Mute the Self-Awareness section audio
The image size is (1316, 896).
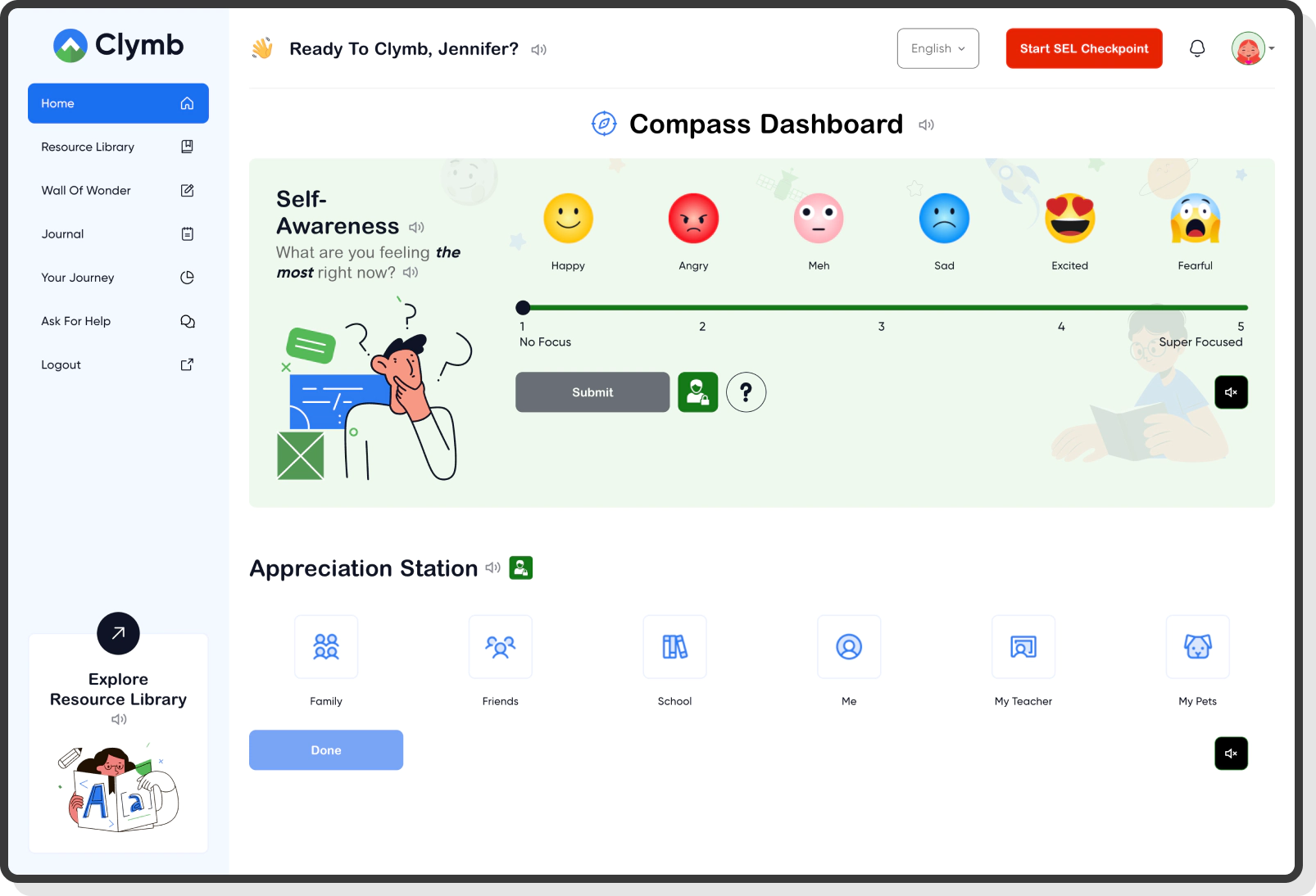pyautogui.click(x=1231, y=392)
